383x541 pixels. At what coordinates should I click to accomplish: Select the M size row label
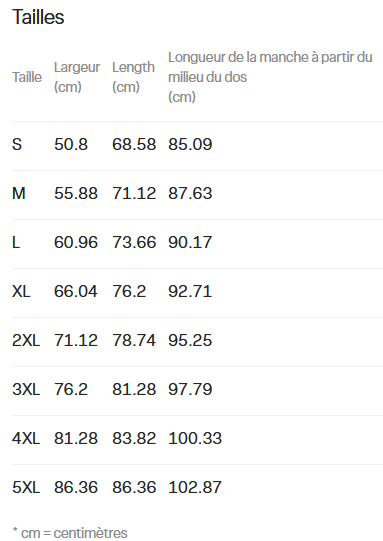[19, 193]
